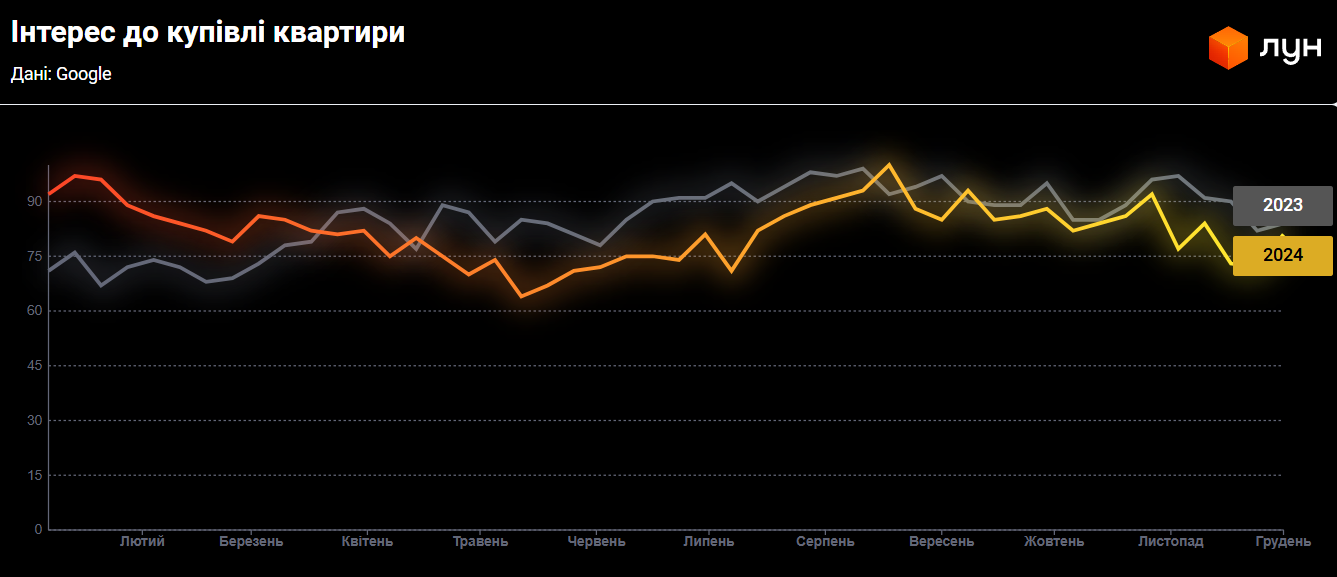Select the Травень month axis label

480,542
